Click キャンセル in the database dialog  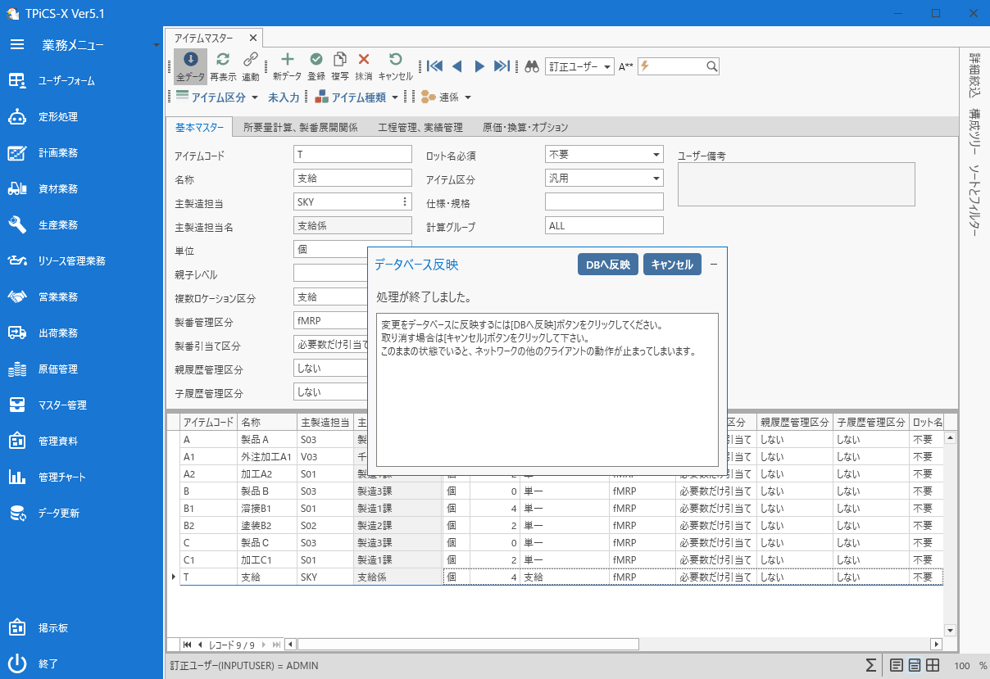671,265
